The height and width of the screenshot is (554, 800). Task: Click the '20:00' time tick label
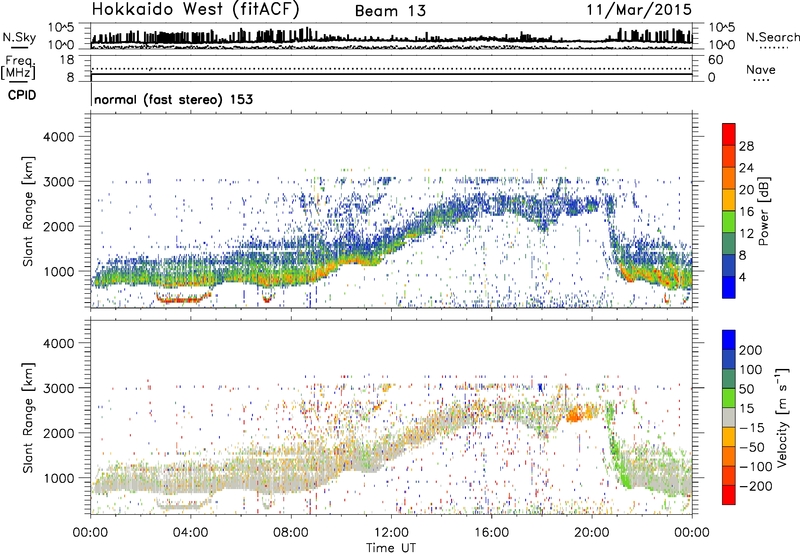tap(592, 533)
